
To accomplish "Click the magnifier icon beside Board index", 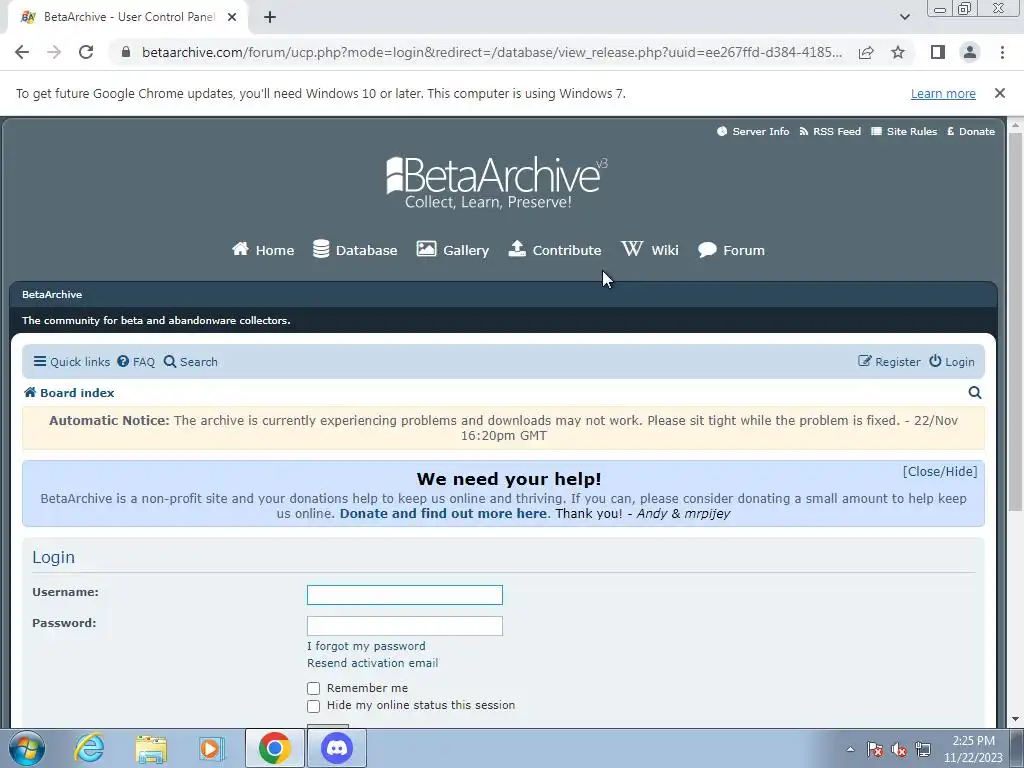I will point(974,392).
